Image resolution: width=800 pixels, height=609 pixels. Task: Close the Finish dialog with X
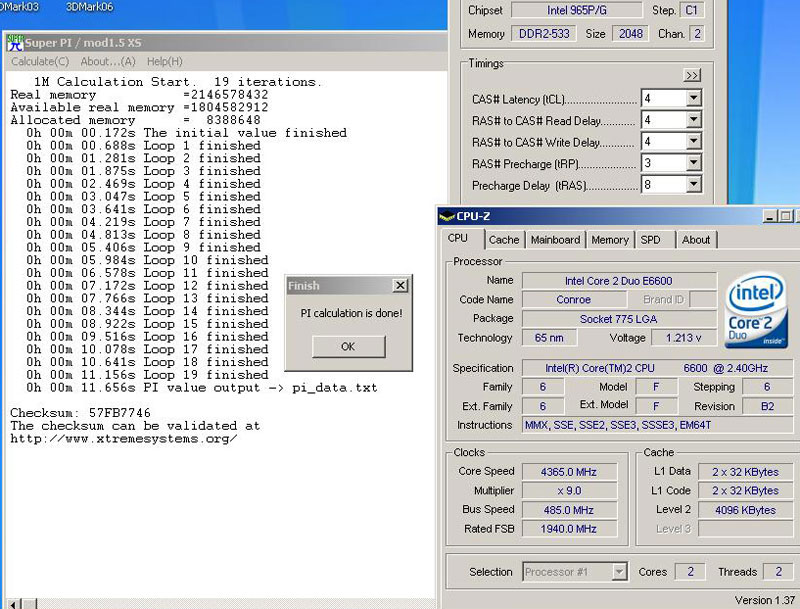(401, 286)
